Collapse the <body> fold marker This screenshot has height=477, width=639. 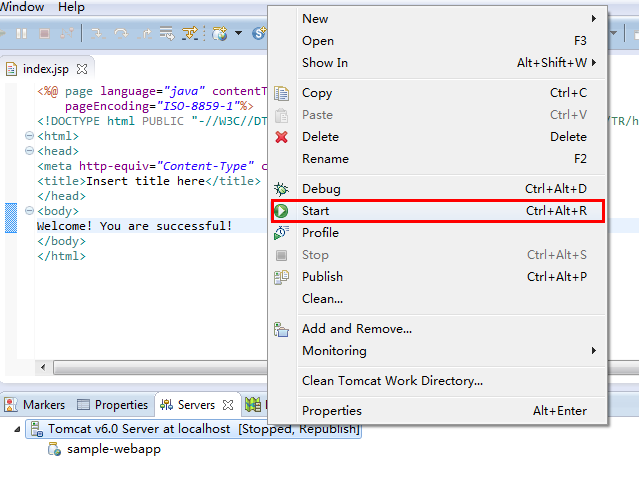coord(29,211)
